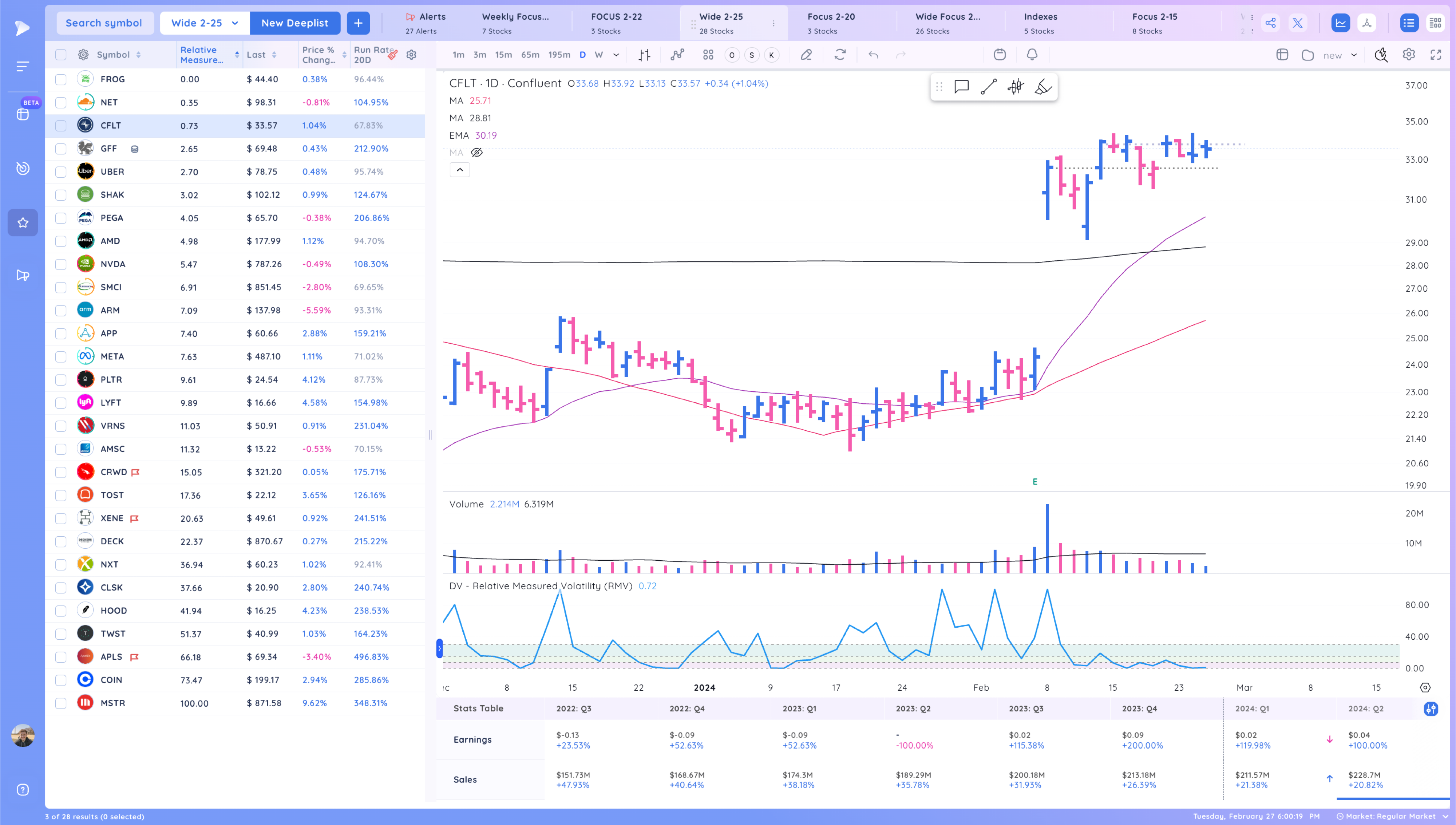
Task: Expand the timeframe interval dropdown arrow
Action: [x=616, y=55]
